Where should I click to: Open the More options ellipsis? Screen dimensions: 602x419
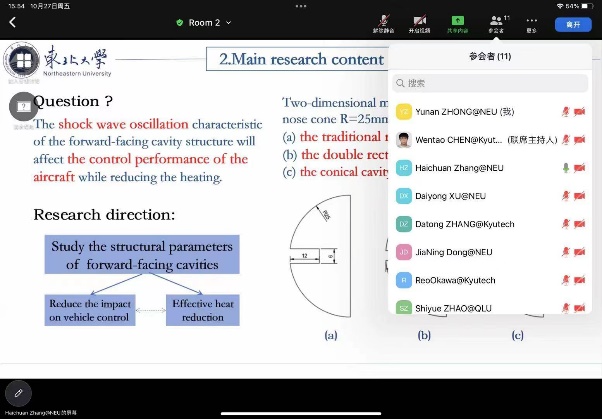[532, 20]
